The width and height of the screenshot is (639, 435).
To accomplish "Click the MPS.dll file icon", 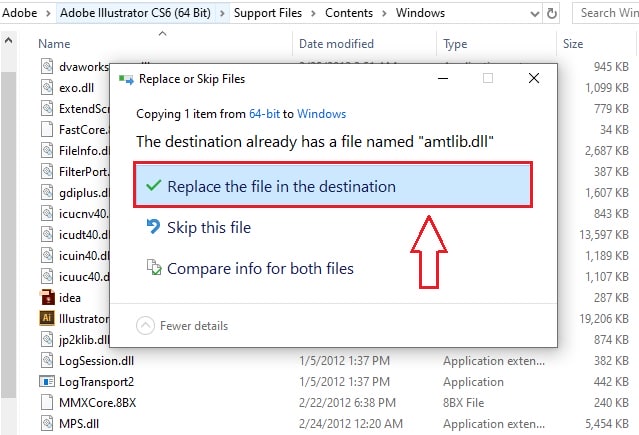I will 47,424.
